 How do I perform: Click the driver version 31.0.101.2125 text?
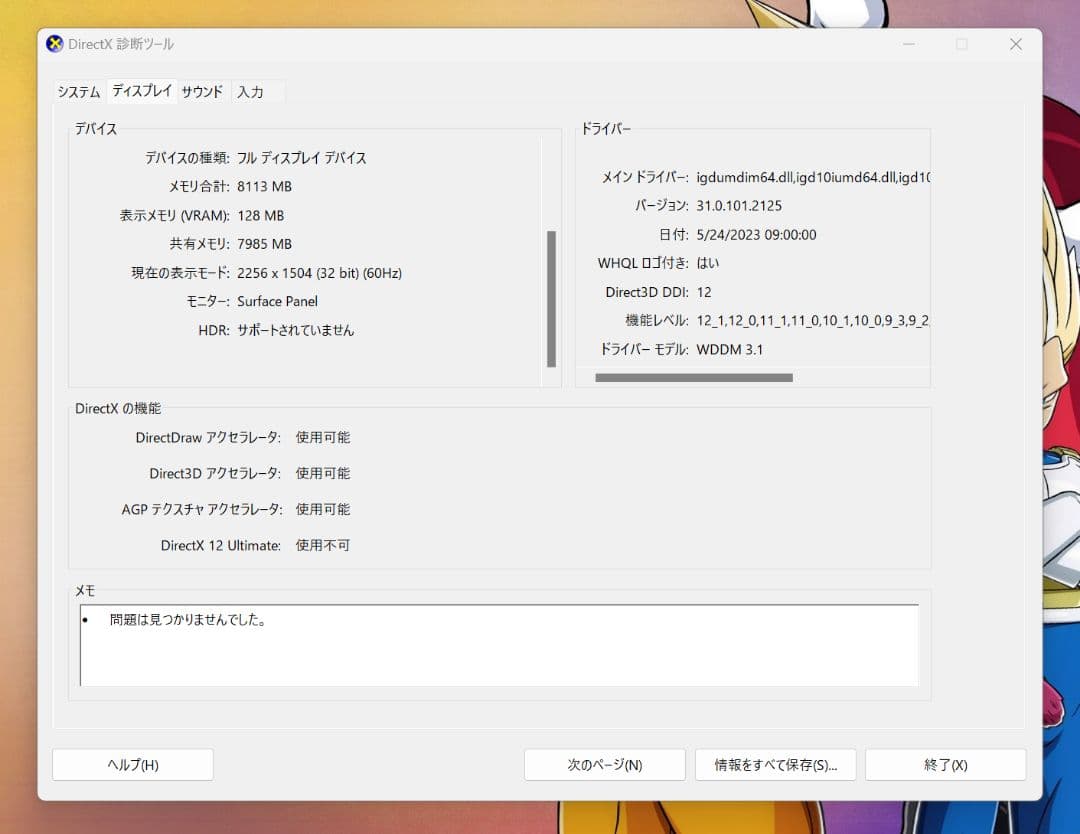741,206
